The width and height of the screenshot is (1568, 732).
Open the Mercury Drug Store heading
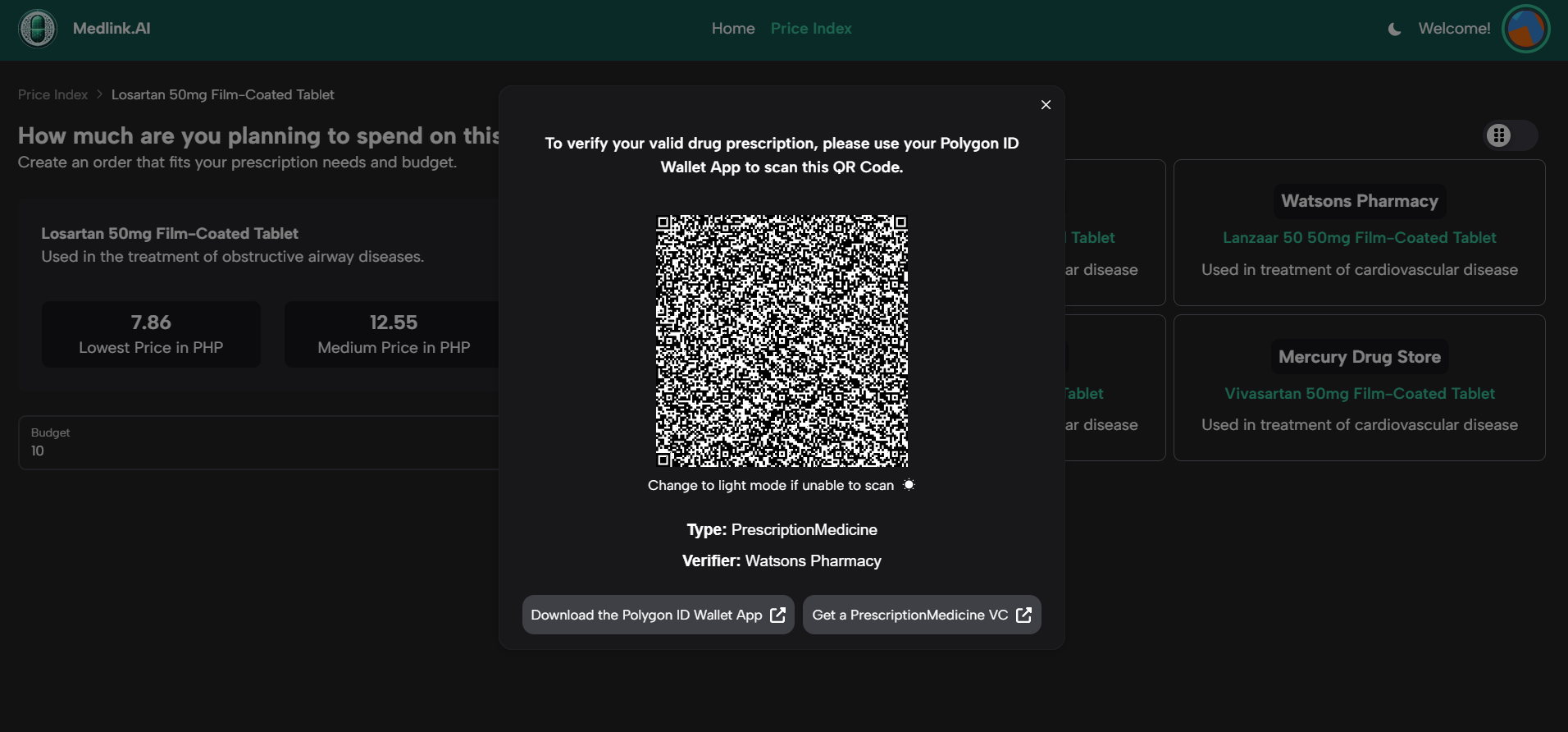pos(1360,357)
